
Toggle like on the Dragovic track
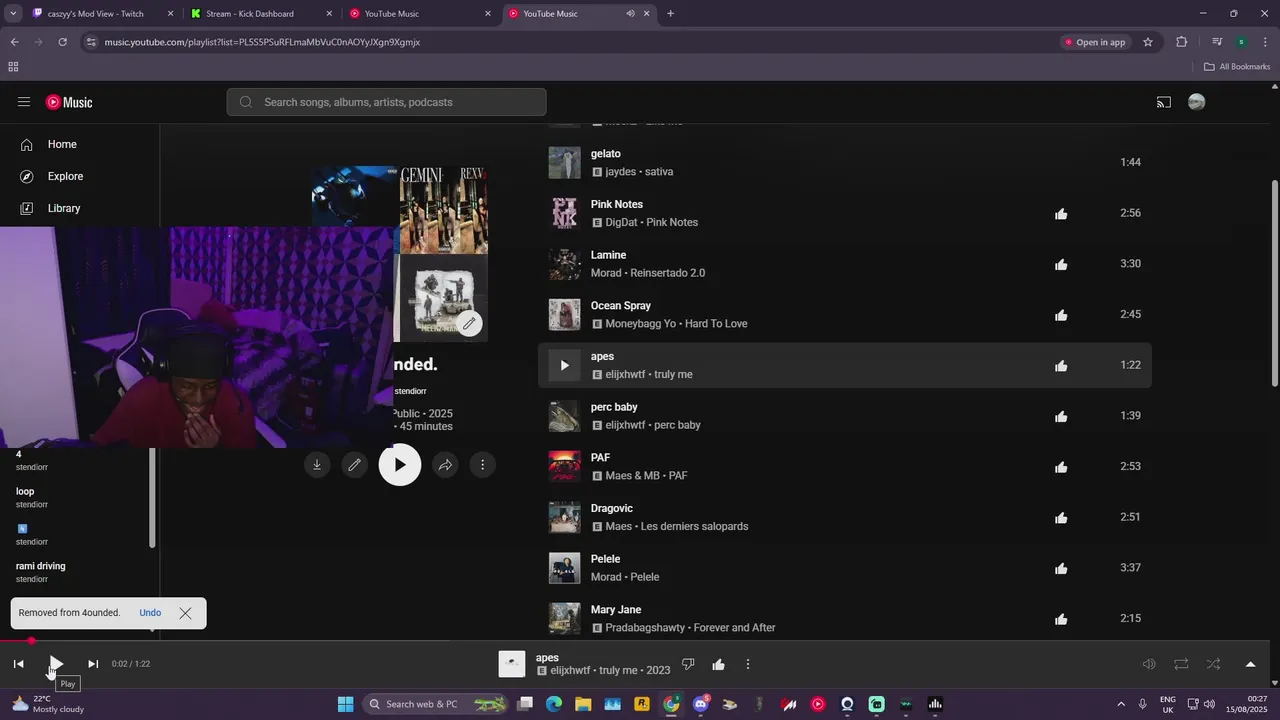tap(1061, 518)
